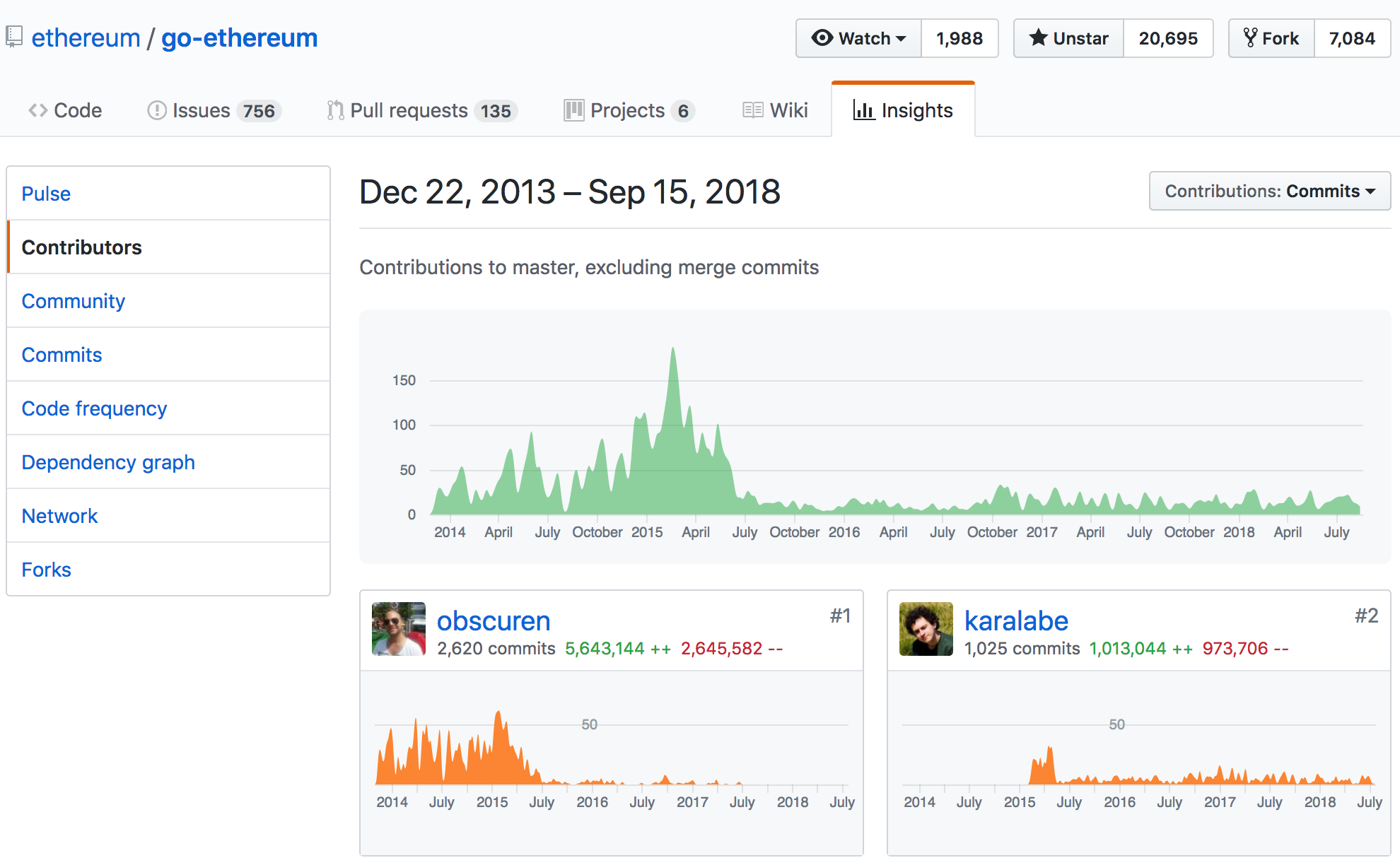1400x865 pixels.
Task: Click obscuren's orange commit graph
Action: (x=612, y=748)
